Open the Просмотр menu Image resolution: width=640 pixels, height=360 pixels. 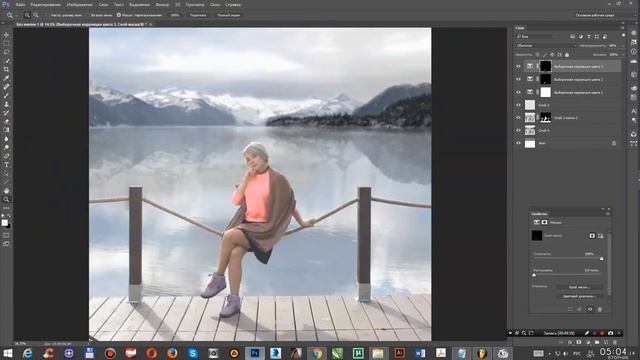click(x=195, y=4)
